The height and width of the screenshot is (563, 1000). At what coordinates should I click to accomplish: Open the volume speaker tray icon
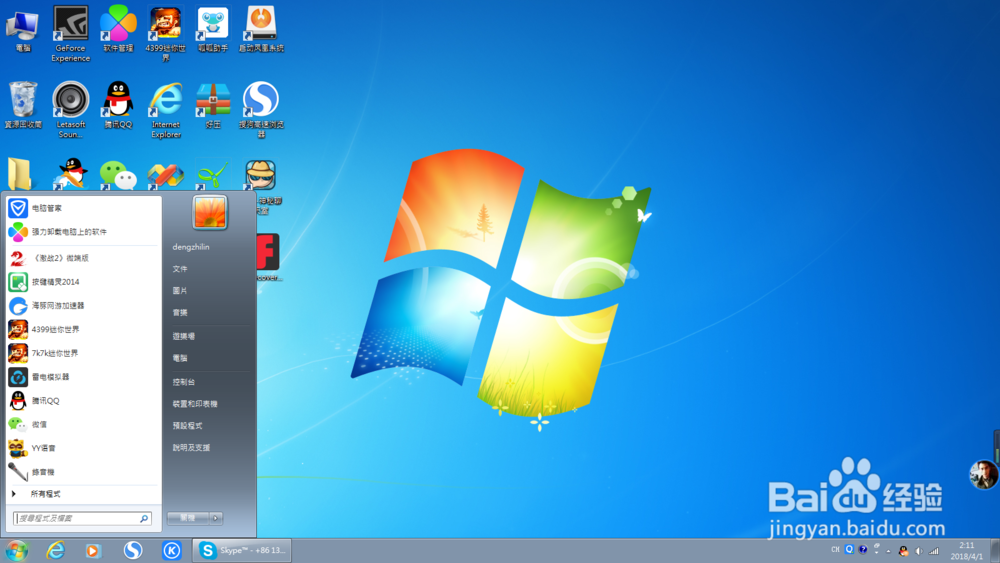click(x=919, y=551)
